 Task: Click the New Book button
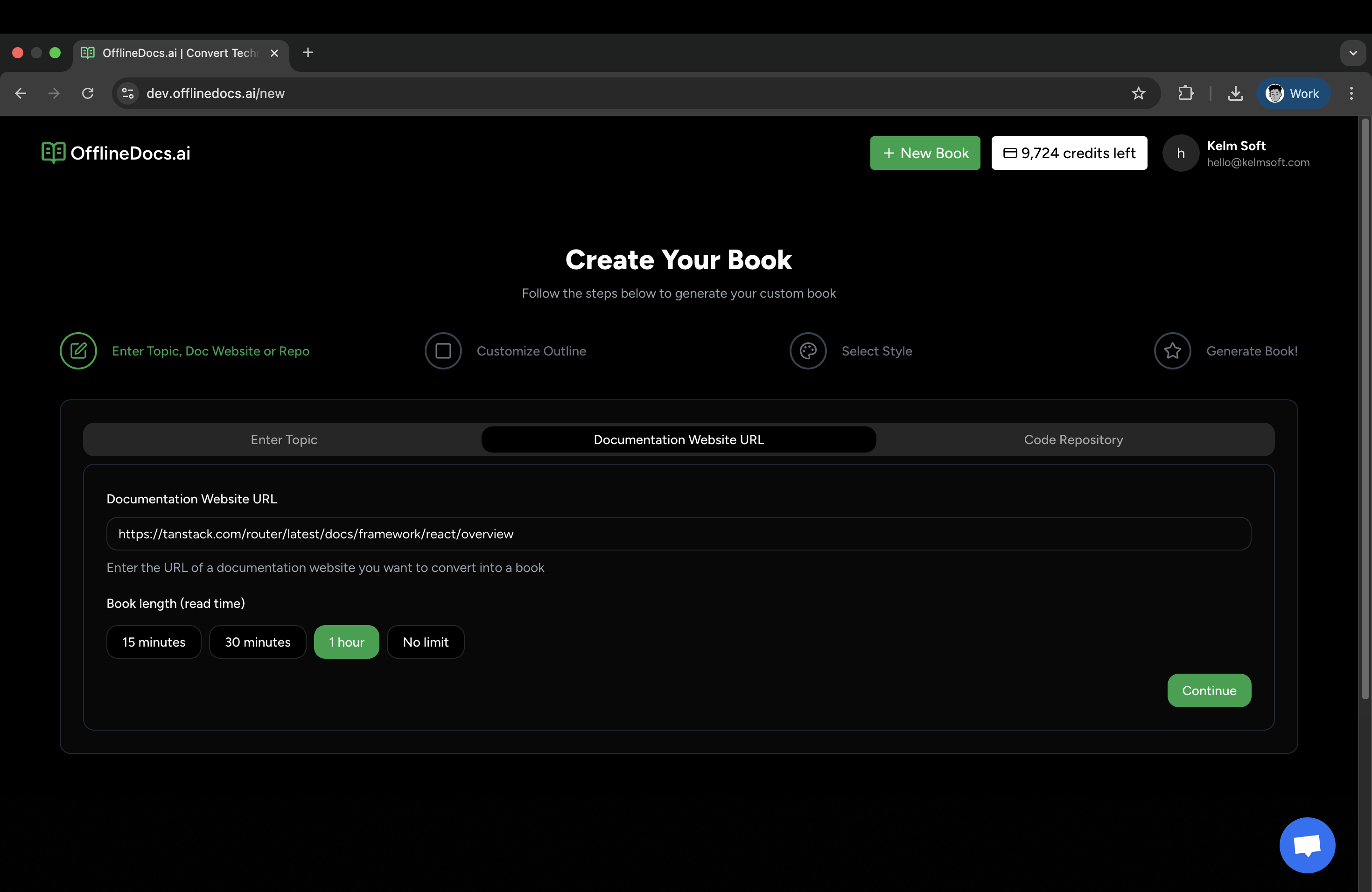pos(924,153)
